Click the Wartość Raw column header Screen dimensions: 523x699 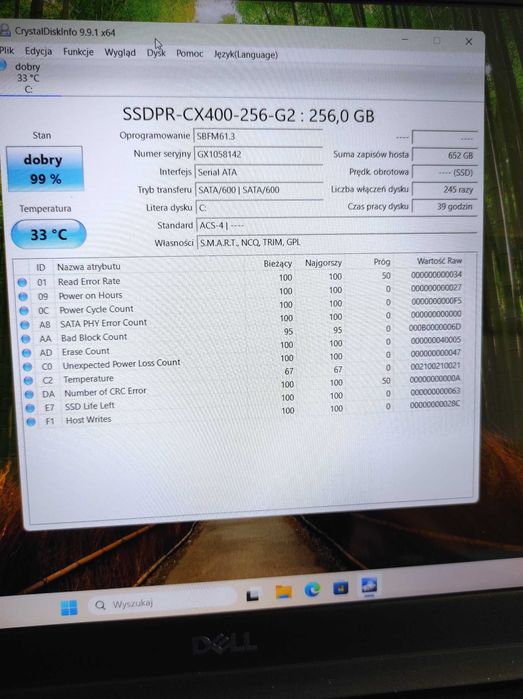point(439,261)
